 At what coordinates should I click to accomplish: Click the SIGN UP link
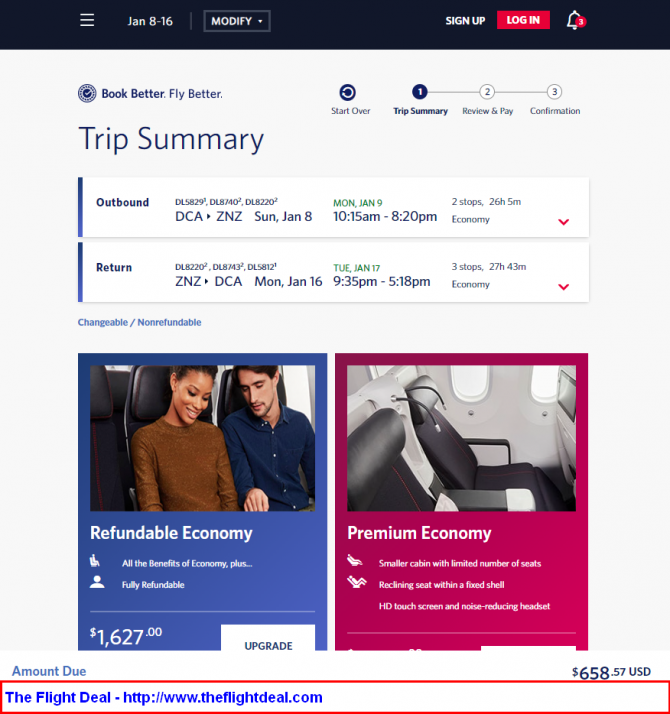click(x=465, y=21)
